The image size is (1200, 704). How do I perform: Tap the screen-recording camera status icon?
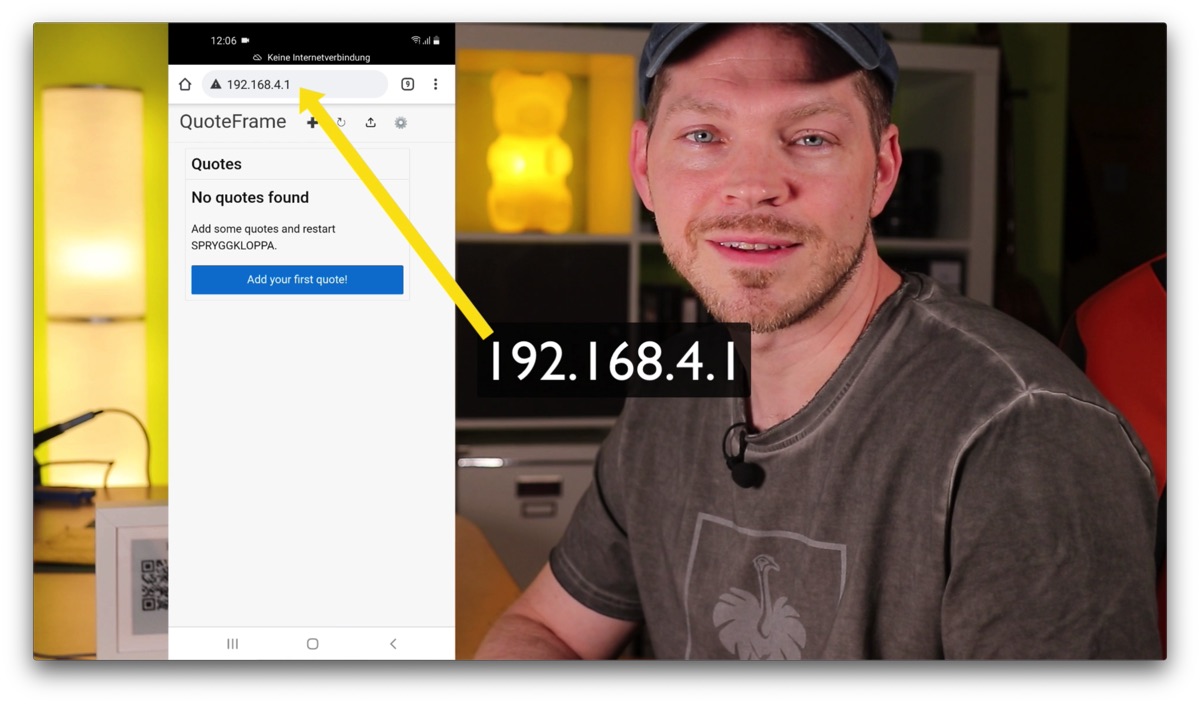(245, 41)
